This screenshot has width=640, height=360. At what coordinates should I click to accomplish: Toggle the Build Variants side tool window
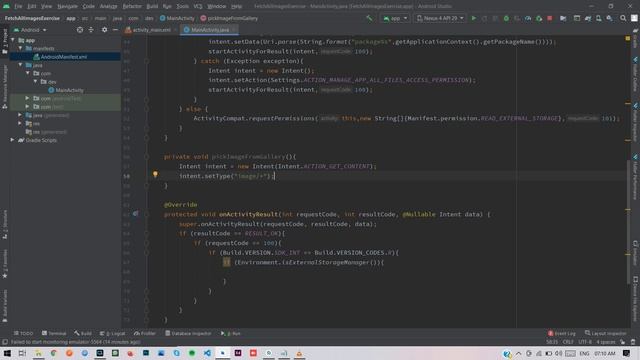pos(5,306)
